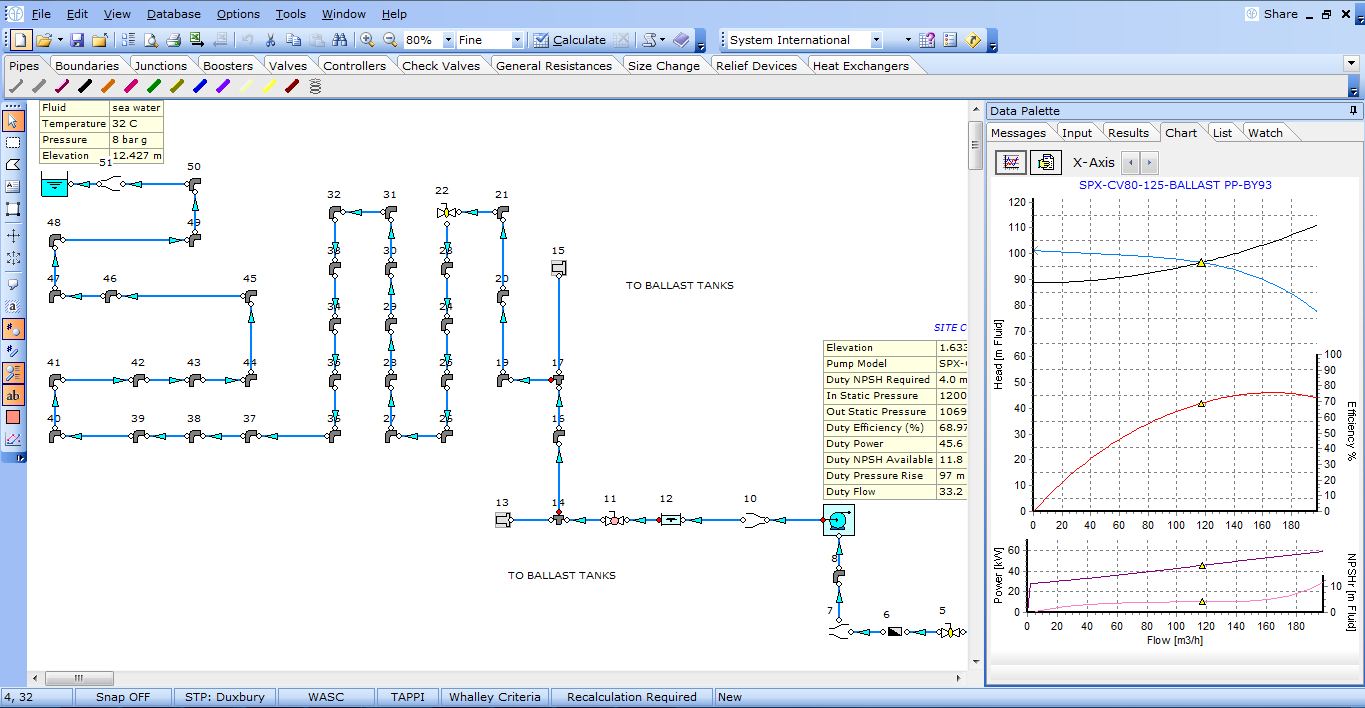The image size is (1365, 708).
Task: Switch to the Results tab in Data Palette
Action: (1128, 133)
